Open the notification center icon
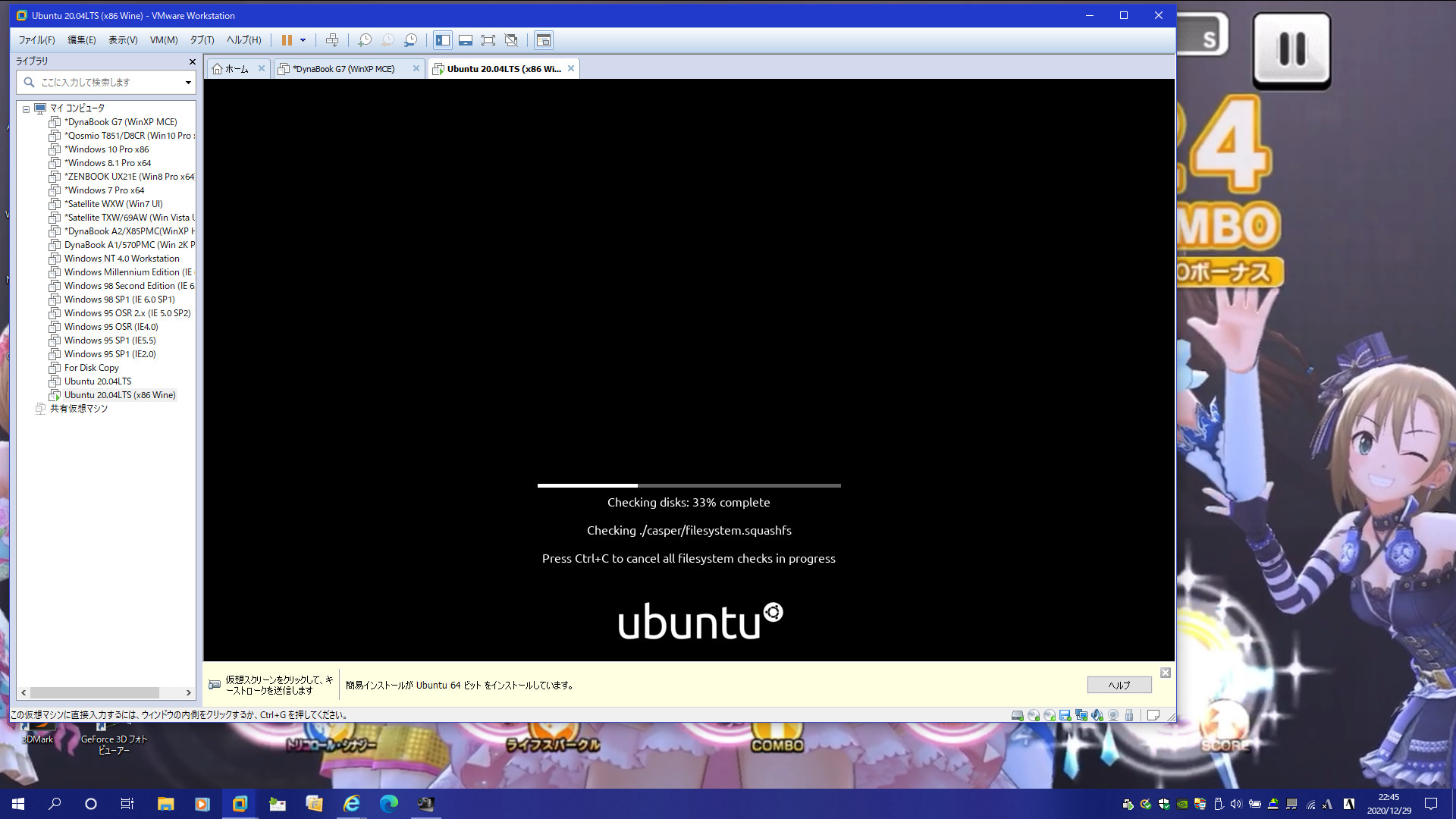 click(1431, 804)
